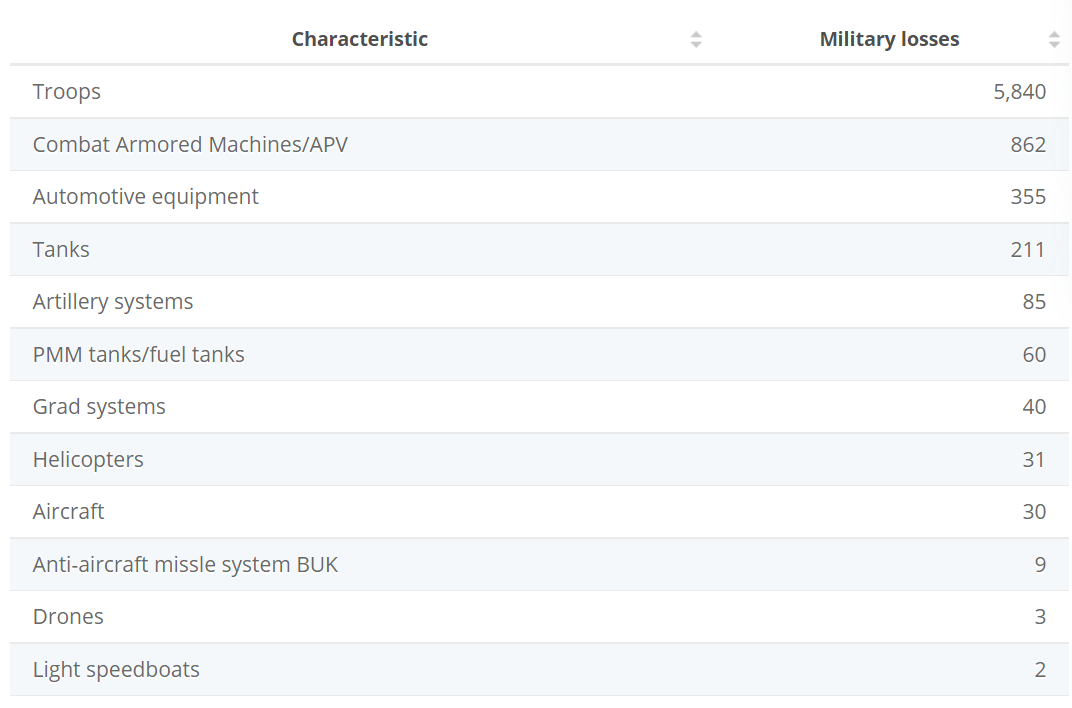Image resolution: width=1072 pixels, height=708 pixels.
Task: Sort table by Military losses icon
Action: tap(1054, 40)
